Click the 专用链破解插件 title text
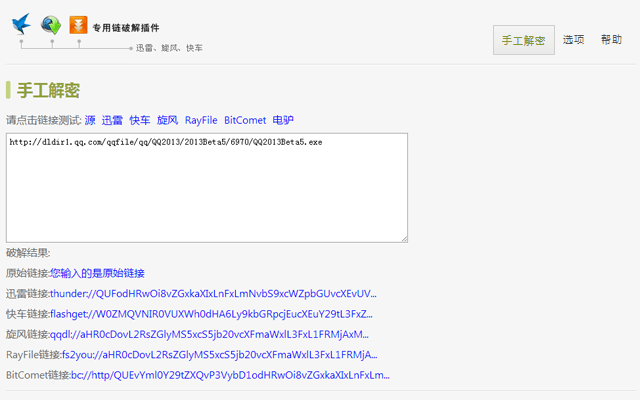This screenshot has height=400, width=640. click(126, 28)
